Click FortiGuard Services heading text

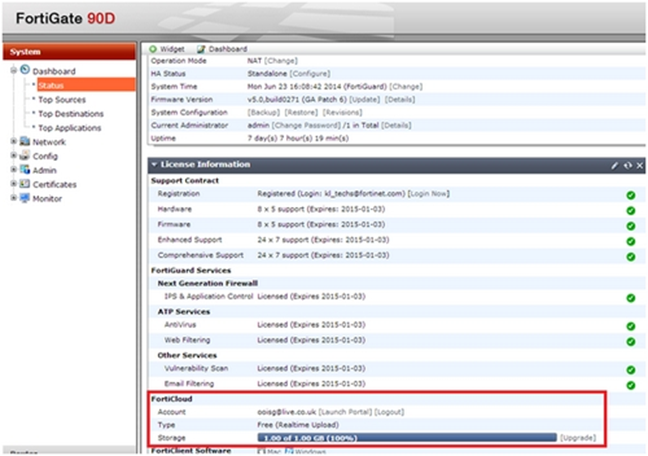[191, 270]
